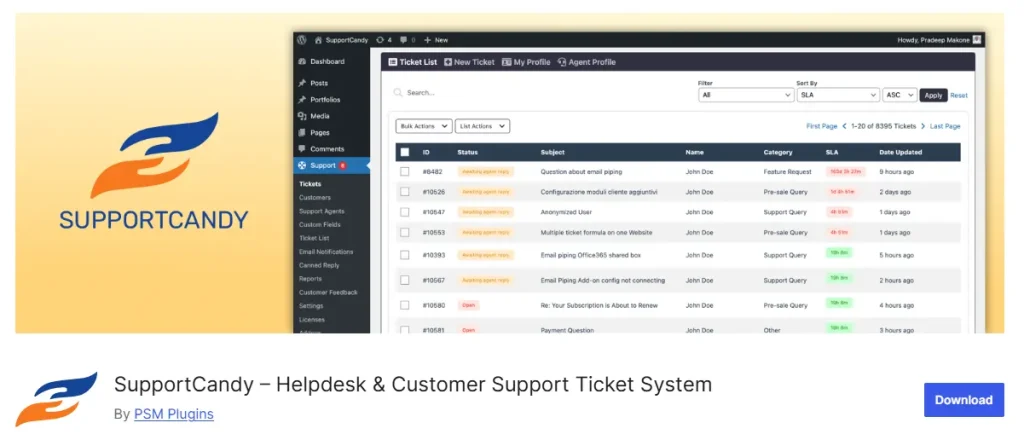This screenshot has height=440, width=1024.
Task: Open Canned Reply submenu item
Action: pos(319,265)
